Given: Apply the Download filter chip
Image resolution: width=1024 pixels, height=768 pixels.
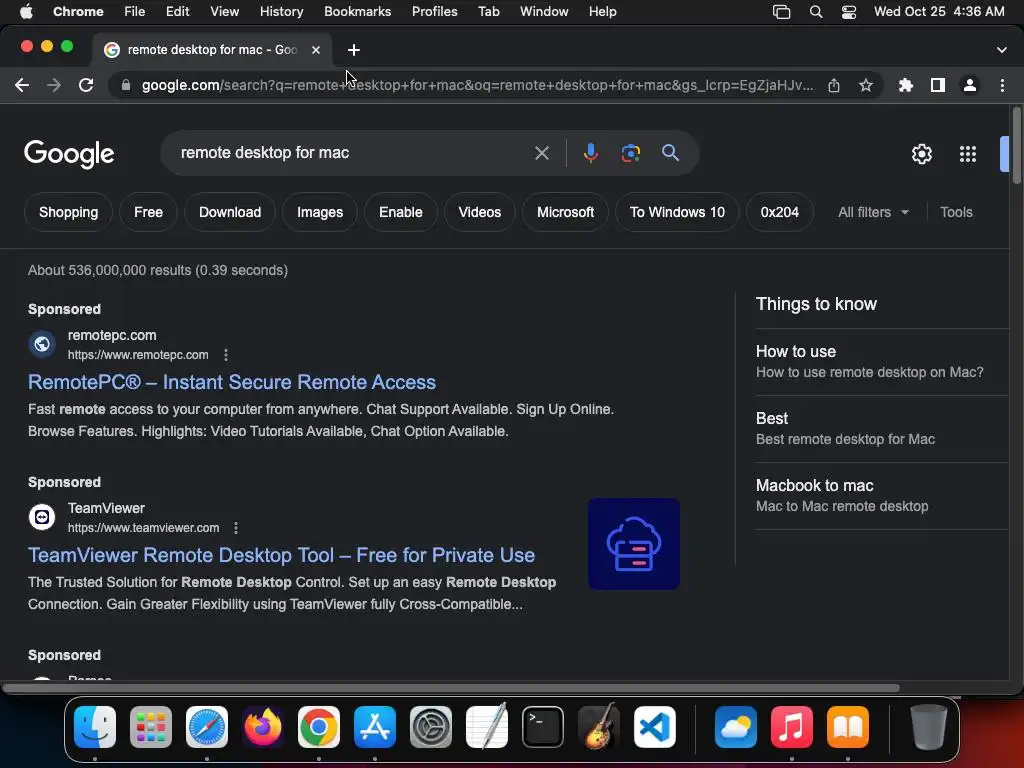Looking at the screenshot, I should click(230, 212).
